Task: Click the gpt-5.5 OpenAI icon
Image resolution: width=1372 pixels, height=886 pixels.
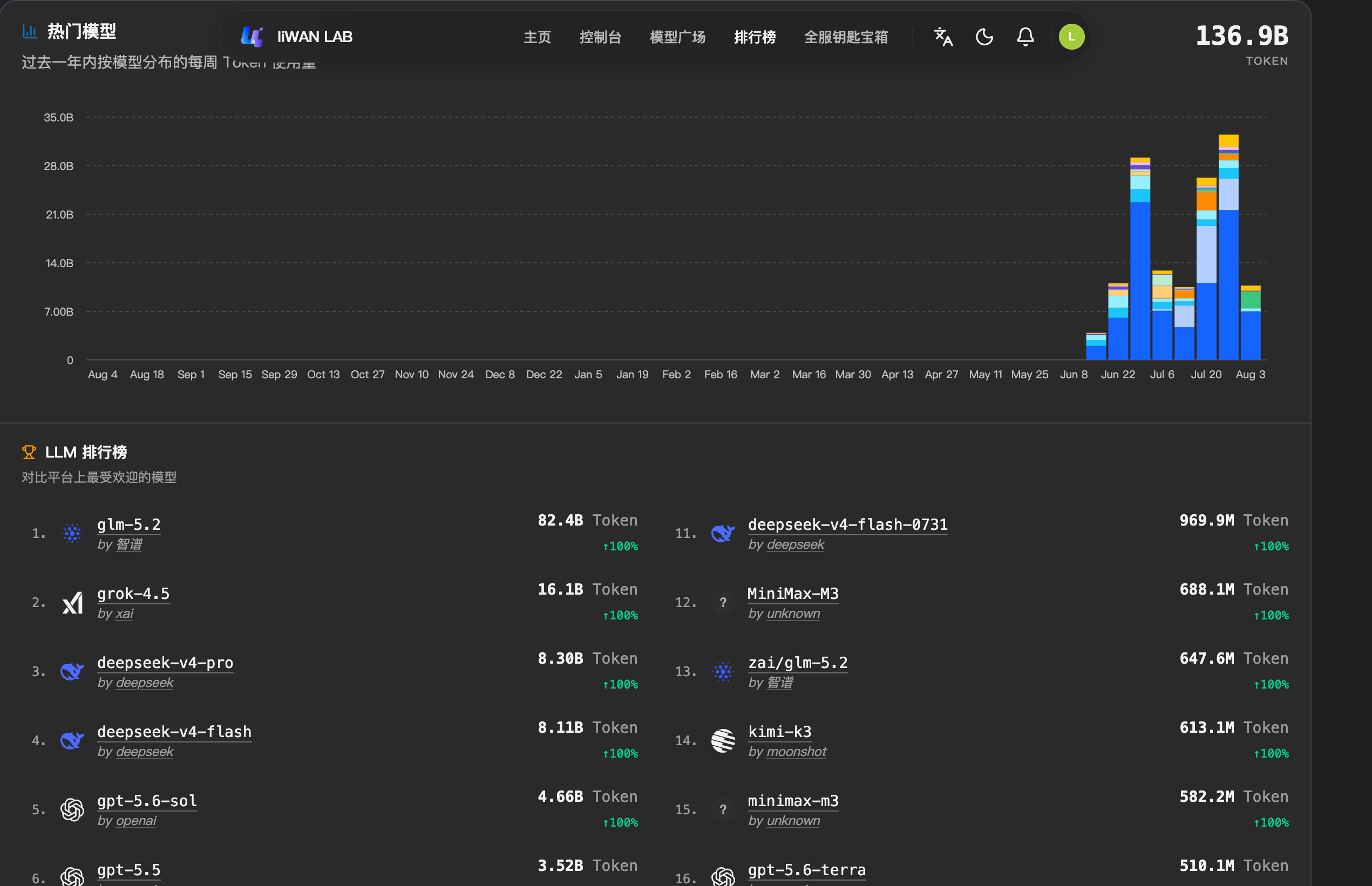Action: [72, 877]
